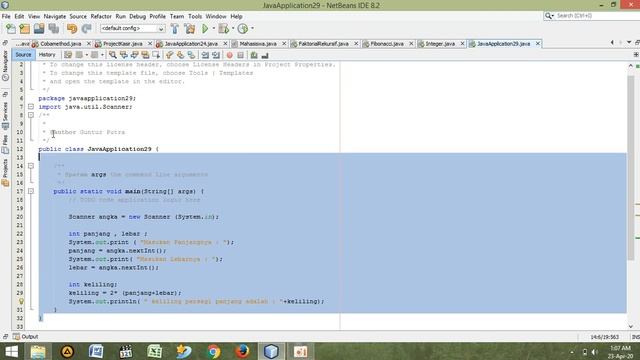This screenshot has width=640, height=360.
Task: Open the Projects side panel
Action: point(5,173)
